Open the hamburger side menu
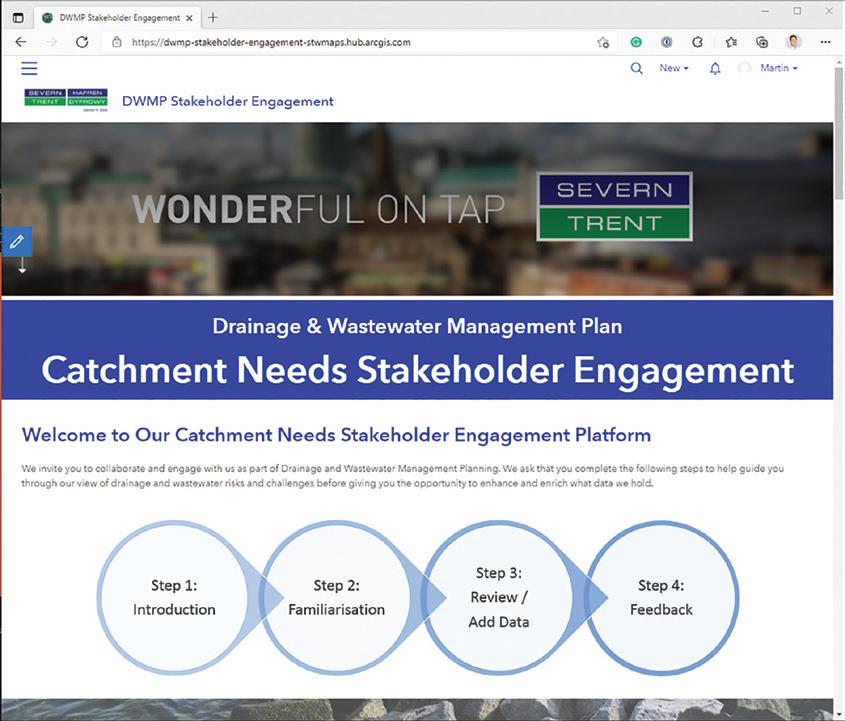The width and height of the screenshot is (845, 721). [x=29, y=68]
